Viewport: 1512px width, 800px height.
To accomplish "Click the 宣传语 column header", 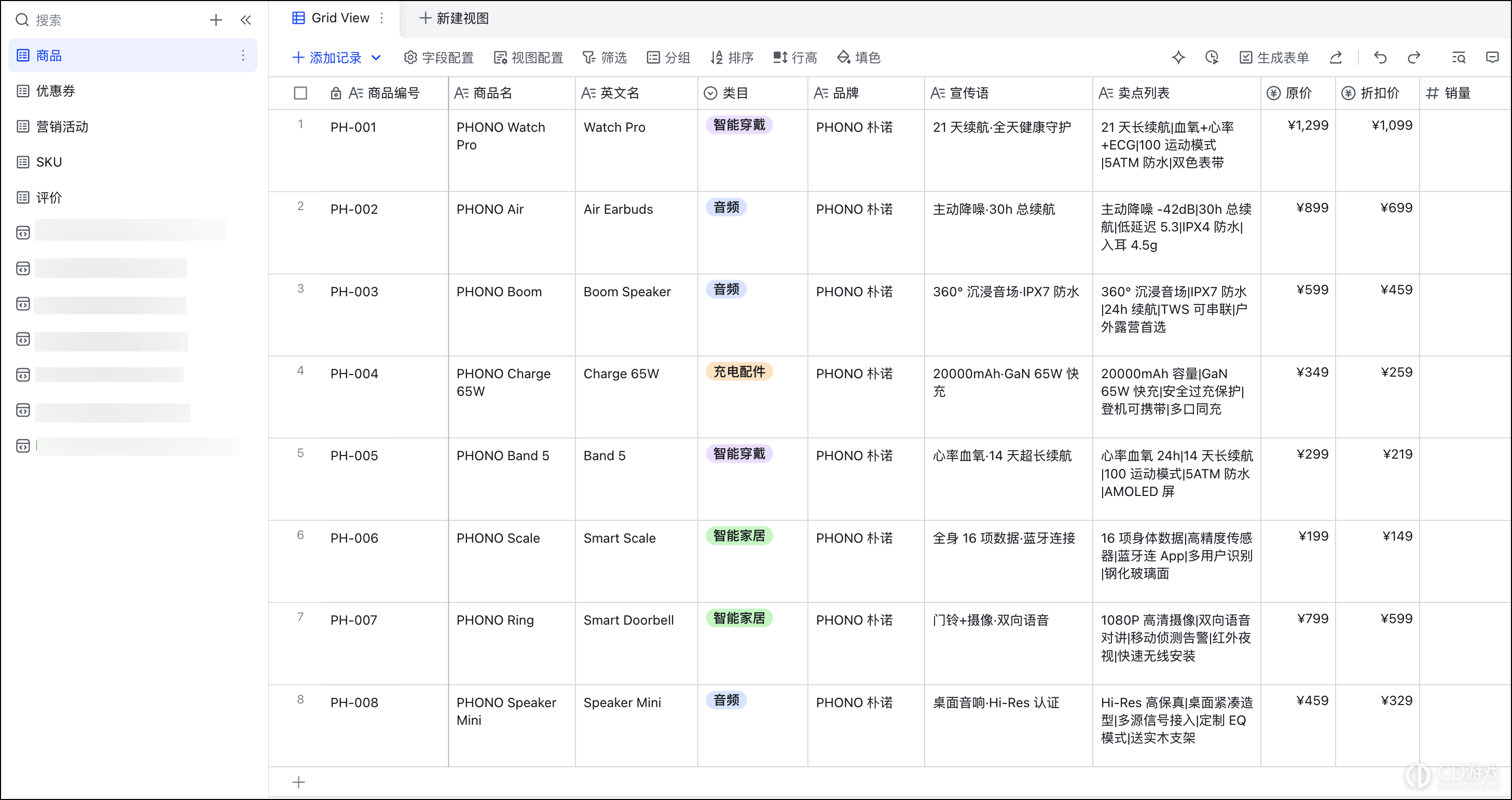I will tap(1008, 93).
